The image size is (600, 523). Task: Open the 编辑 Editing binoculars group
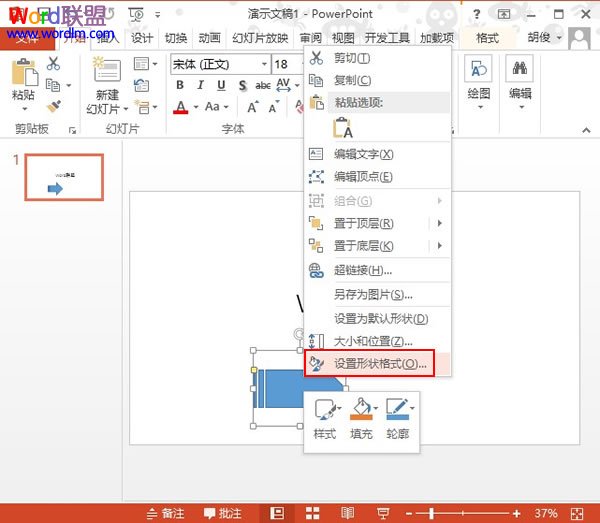point(520,82)
